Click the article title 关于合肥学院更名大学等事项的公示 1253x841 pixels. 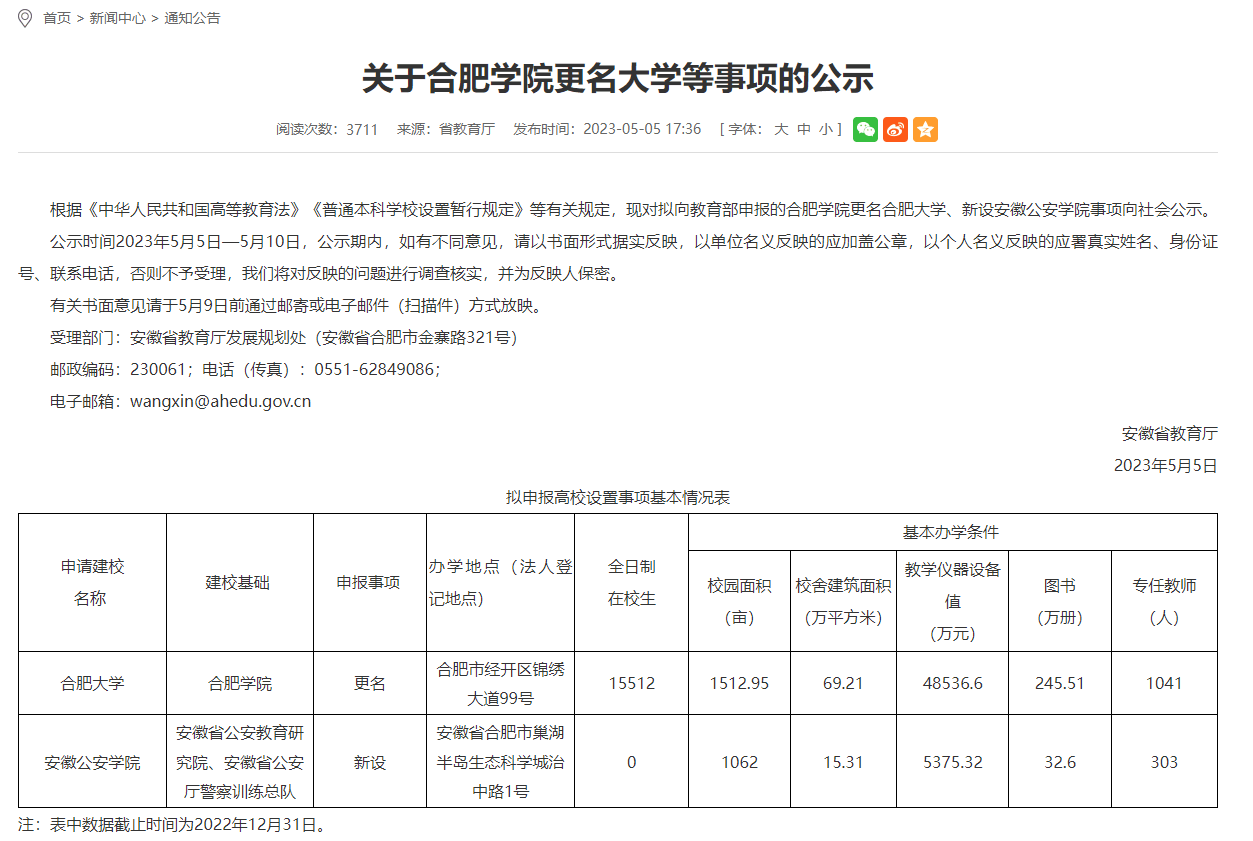617,78
